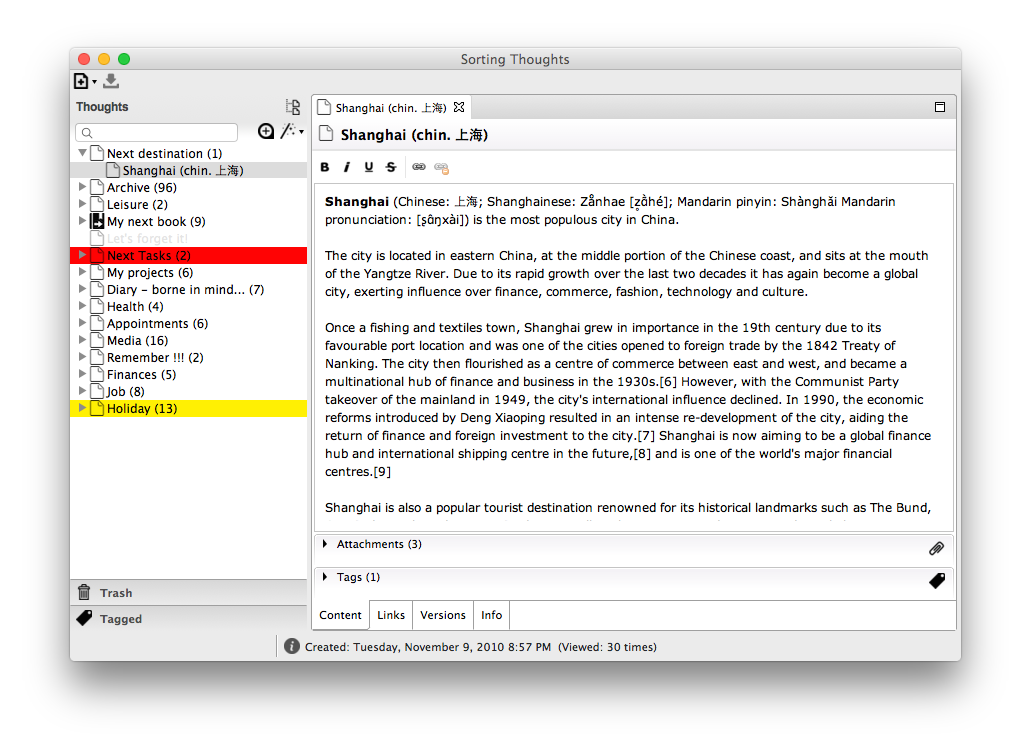1022x737 pixels.
Task: Switch to the Links tab
Action: 391,615
